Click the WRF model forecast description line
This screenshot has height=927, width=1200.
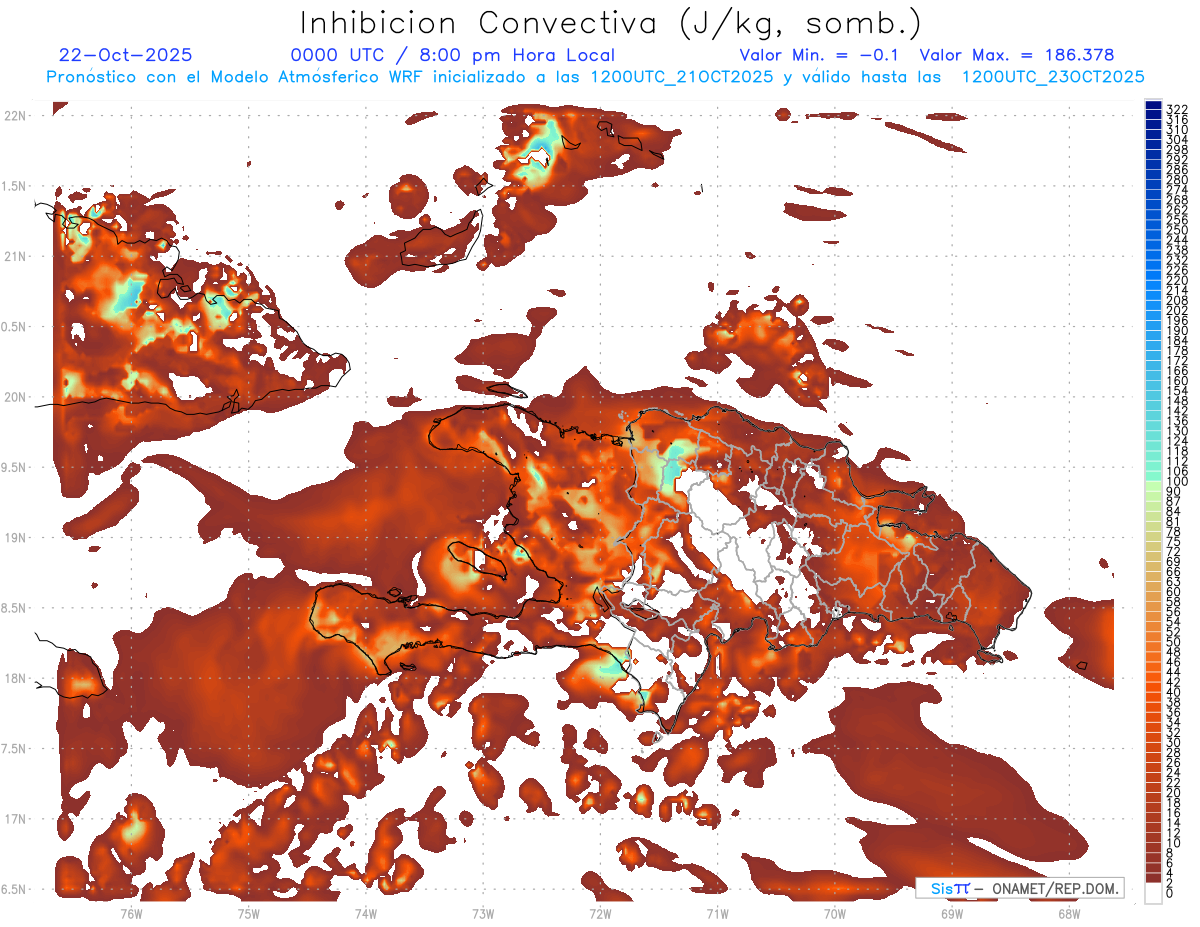595,77
